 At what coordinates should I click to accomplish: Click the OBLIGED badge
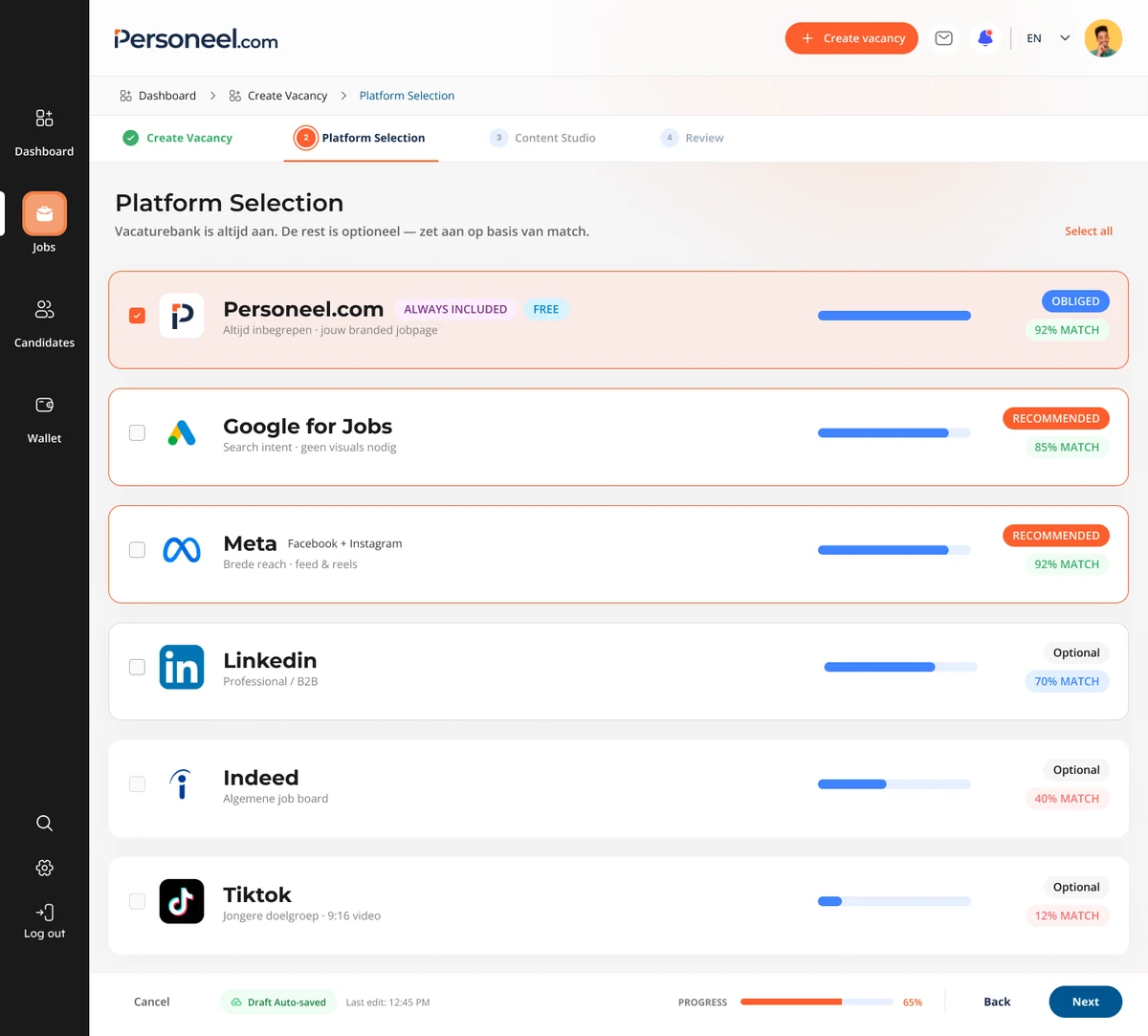point(1075,301)
